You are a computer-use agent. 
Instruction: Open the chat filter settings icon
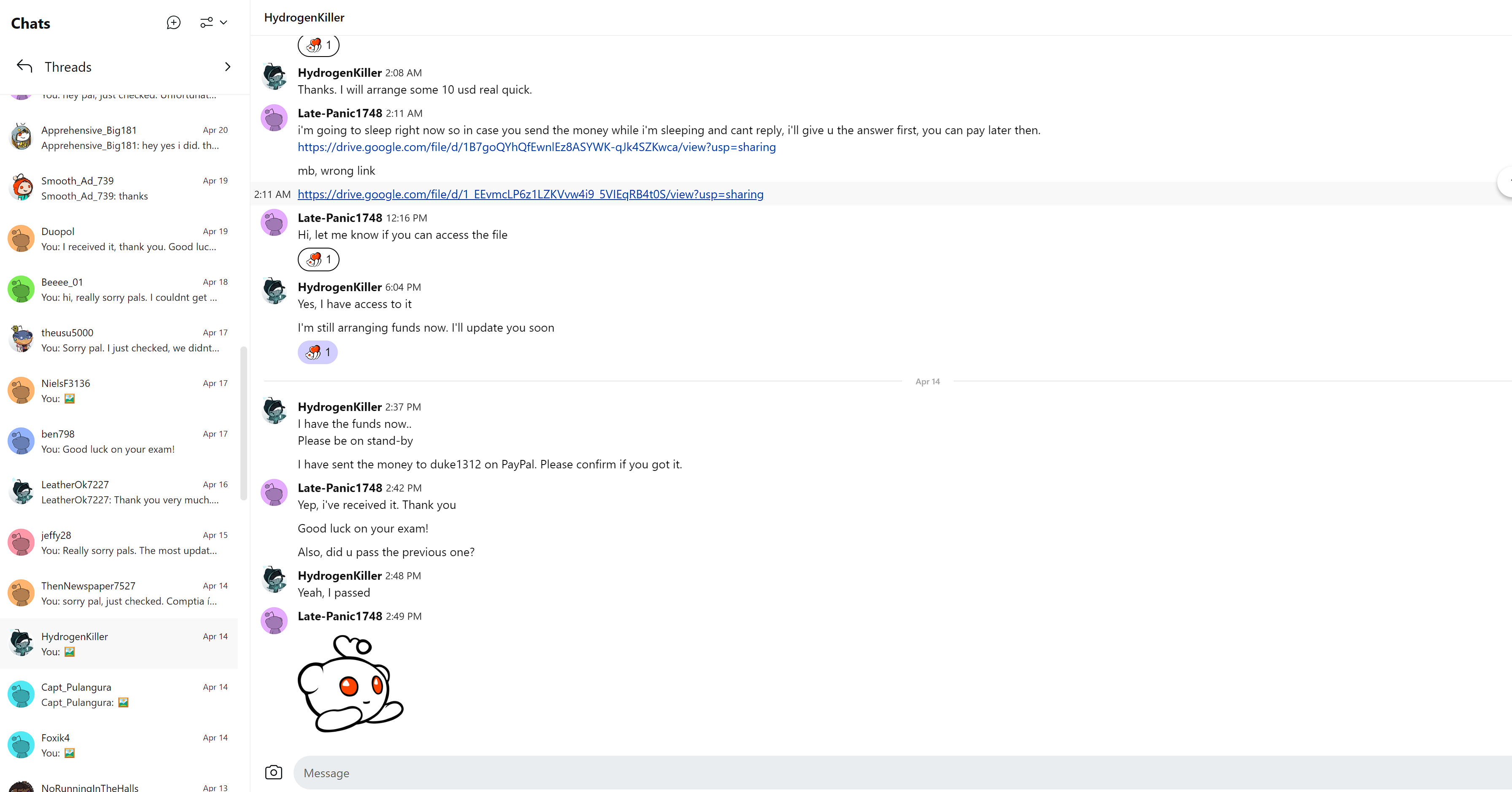pos(206,23)
